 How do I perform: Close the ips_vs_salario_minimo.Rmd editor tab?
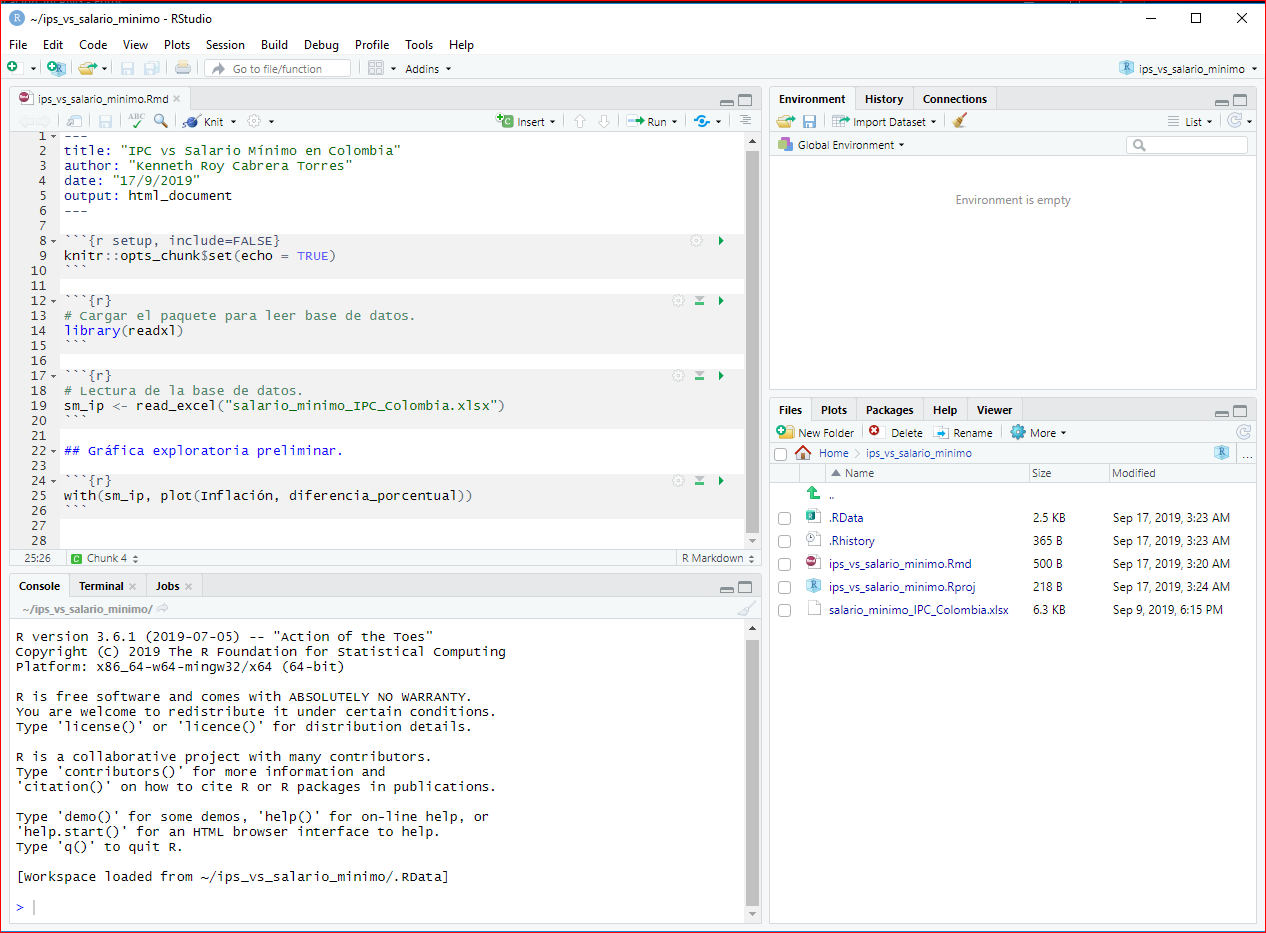click(x=177, y=99)
